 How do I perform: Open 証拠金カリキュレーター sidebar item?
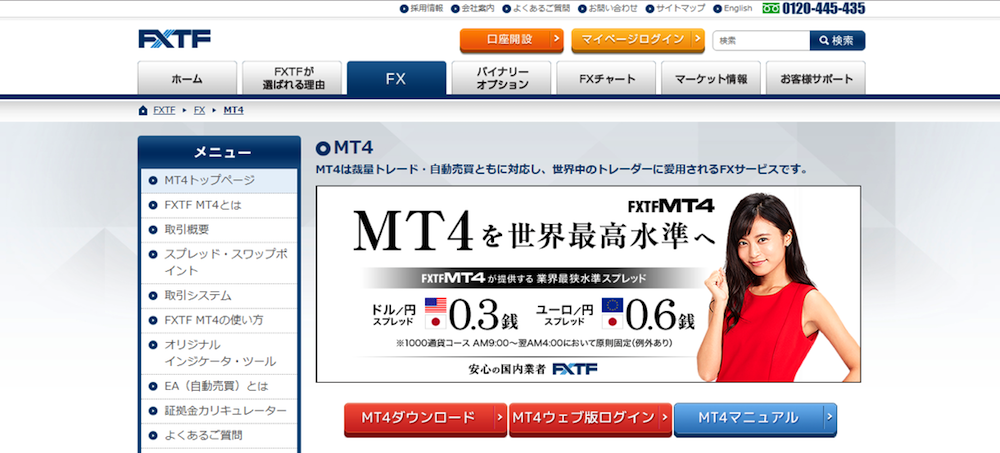219,411
